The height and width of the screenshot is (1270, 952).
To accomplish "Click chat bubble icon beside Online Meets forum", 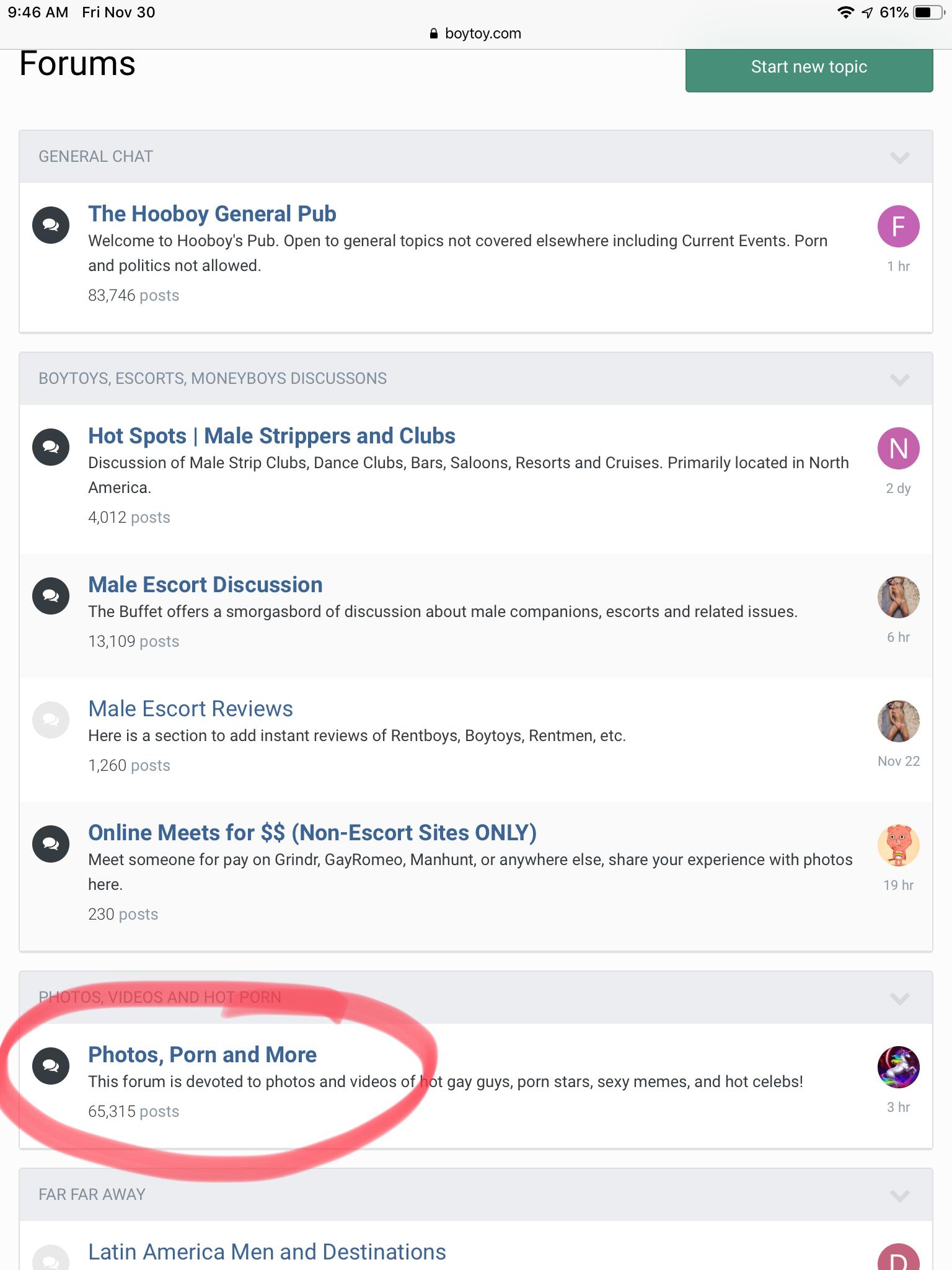I will click(x=51, y=844).
